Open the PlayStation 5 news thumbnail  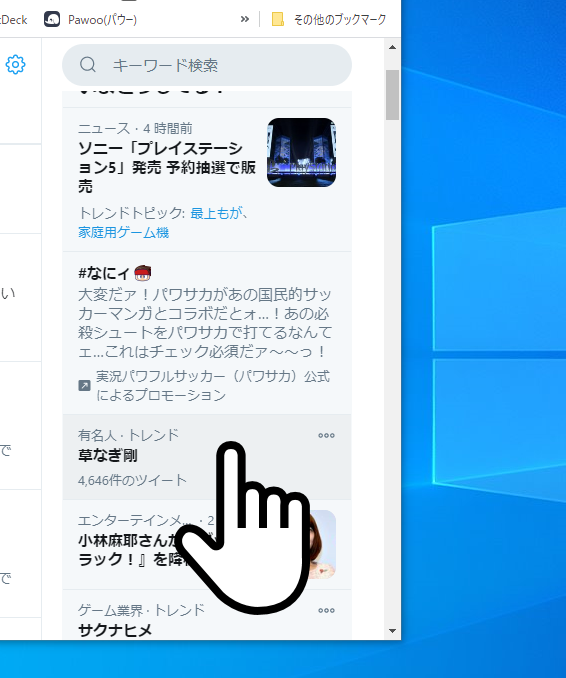point(301,152)
